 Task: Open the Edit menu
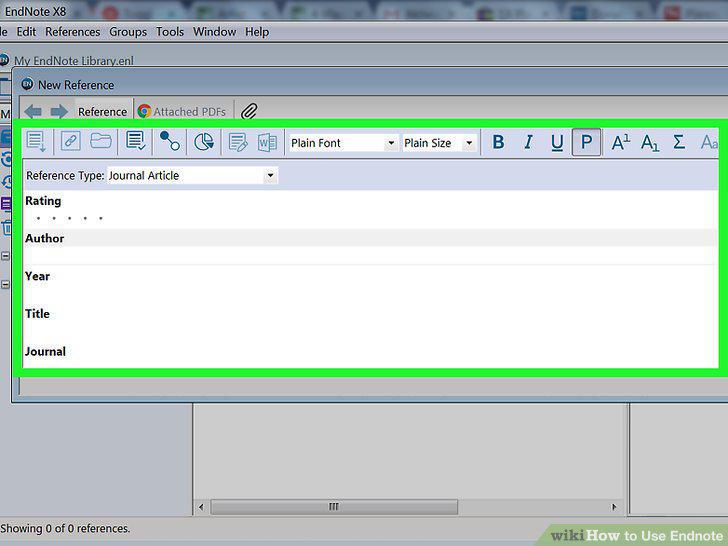pos(26,32)
